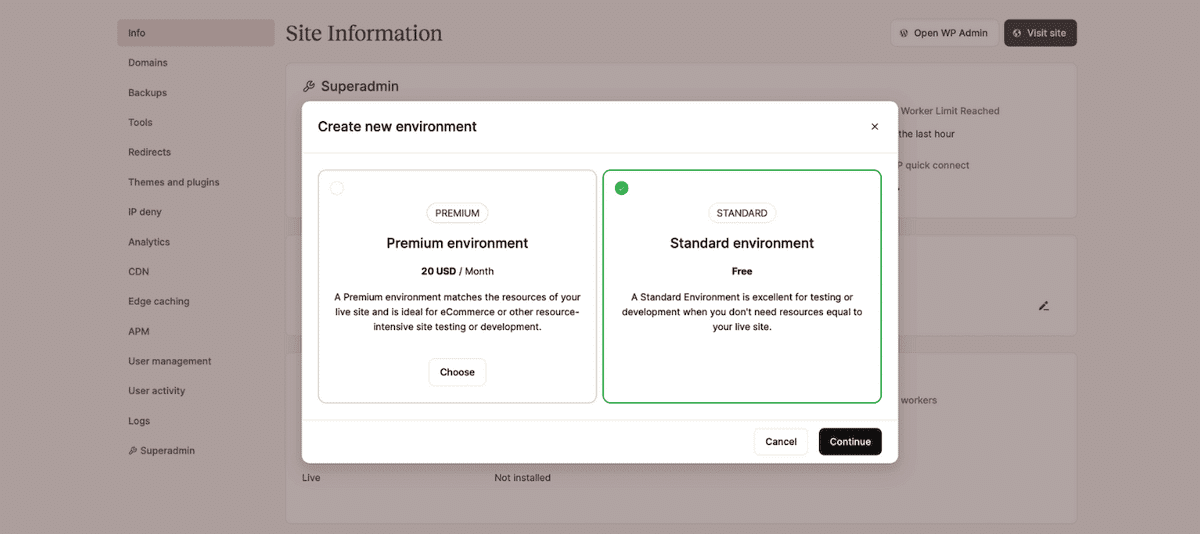Click the globe icon in Visit site

coord(1018,33)
